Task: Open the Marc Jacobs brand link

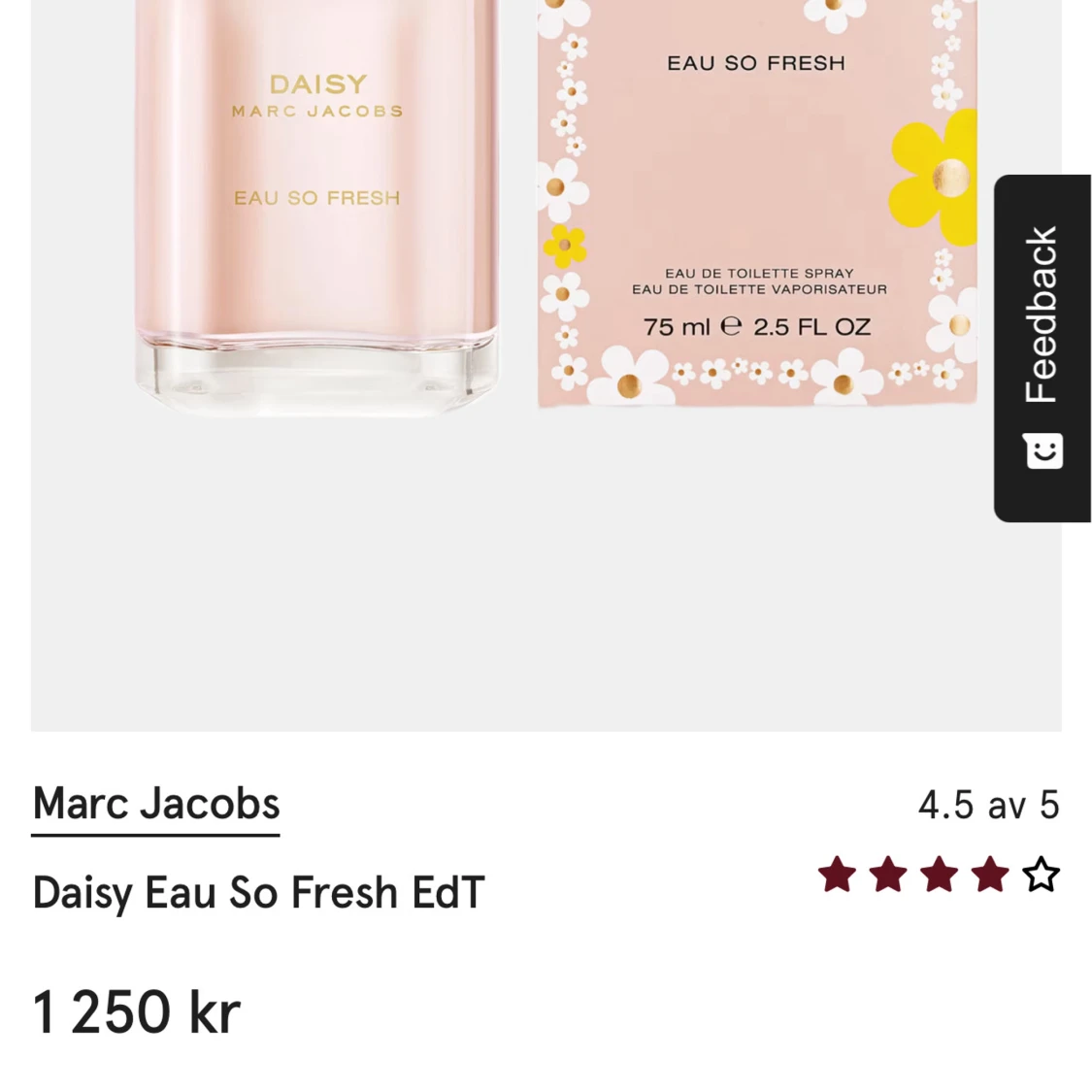Action: click(x=156, y=804)
